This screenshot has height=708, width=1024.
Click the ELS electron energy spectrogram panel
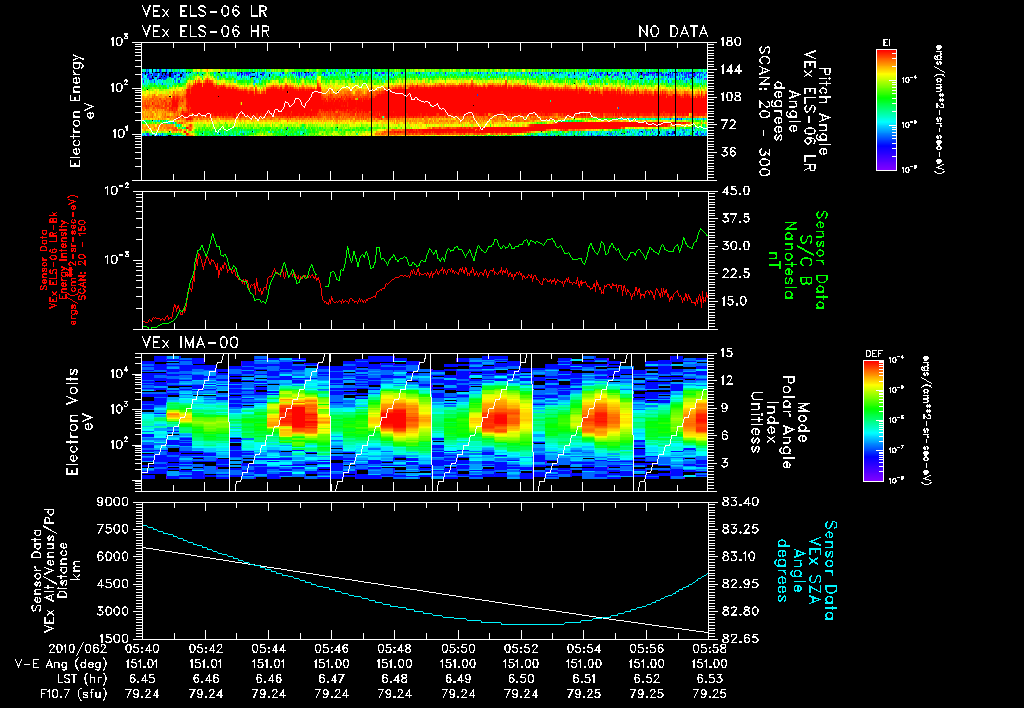coord(425,111)
